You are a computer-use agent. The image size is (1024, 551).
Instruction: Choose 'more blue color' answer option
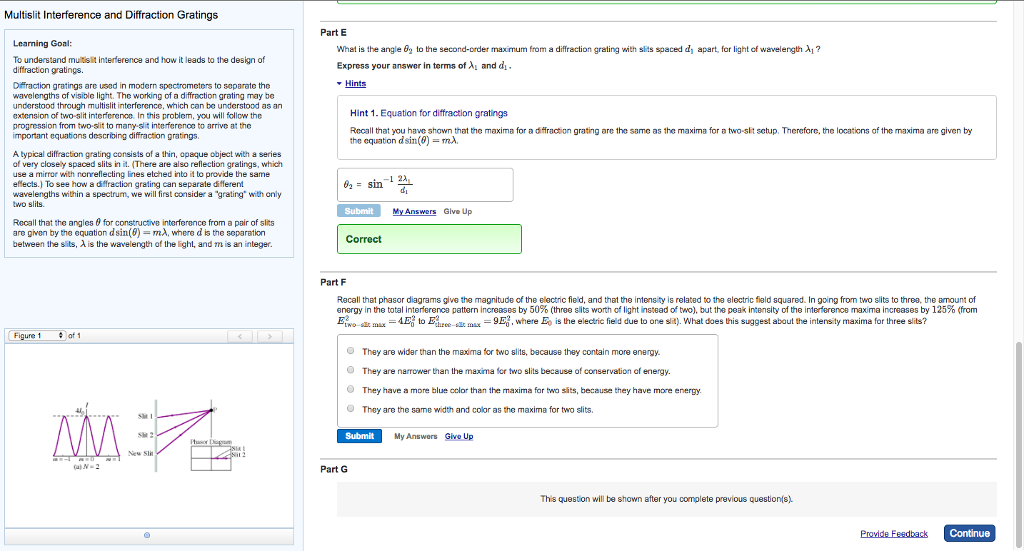point(350,390)
